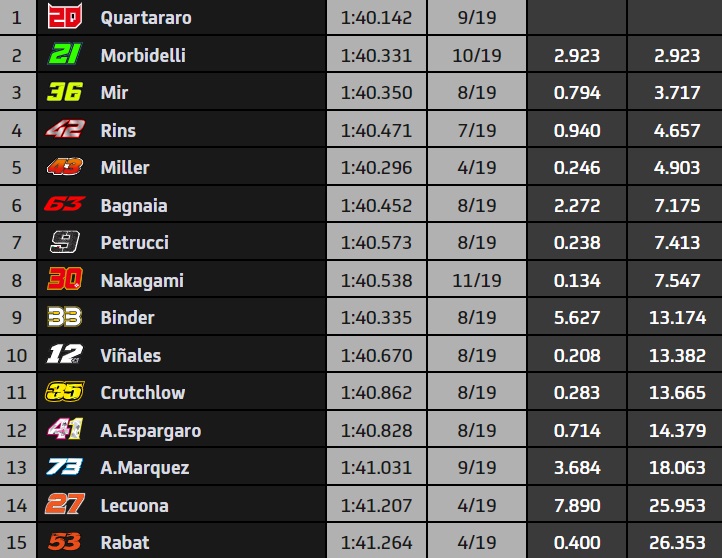Click Quartararo's number 20 badge icon
This screenshot has width=722, height=558.
point(65,17)
